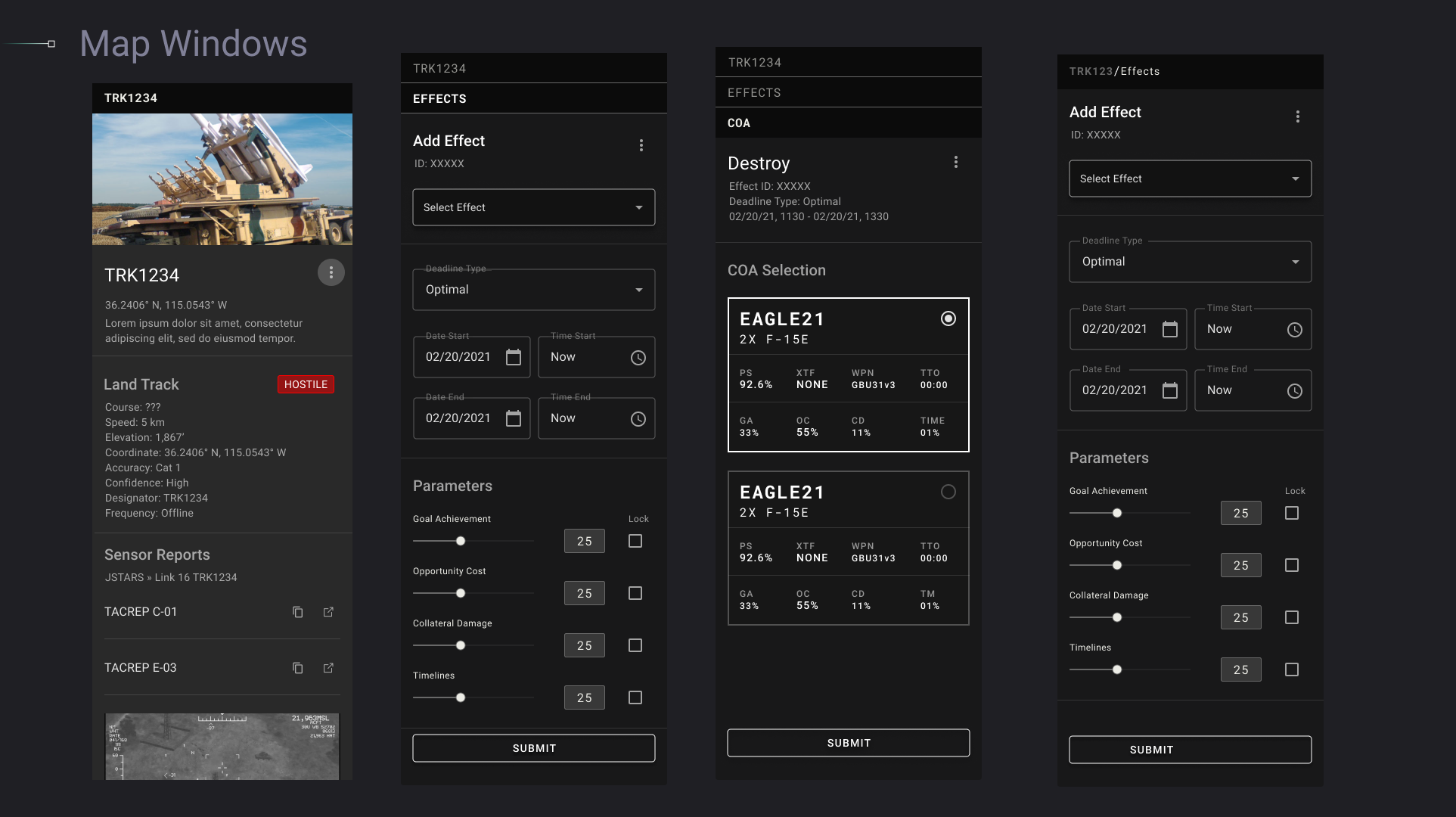1456x817 pixels.
Task: Open the kebab menu on the TRK1234 card
Action: [331, 272]
